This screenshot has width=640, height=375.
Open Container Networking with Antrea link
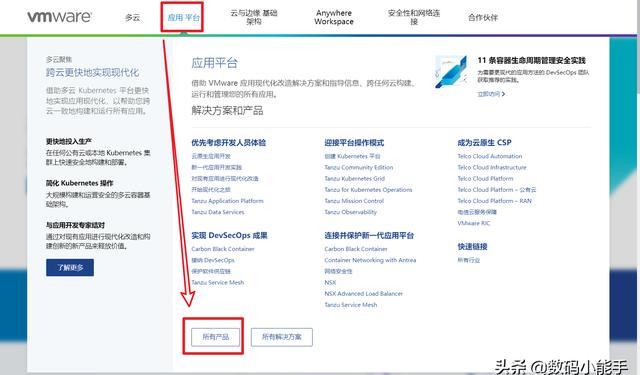[370, 260]
